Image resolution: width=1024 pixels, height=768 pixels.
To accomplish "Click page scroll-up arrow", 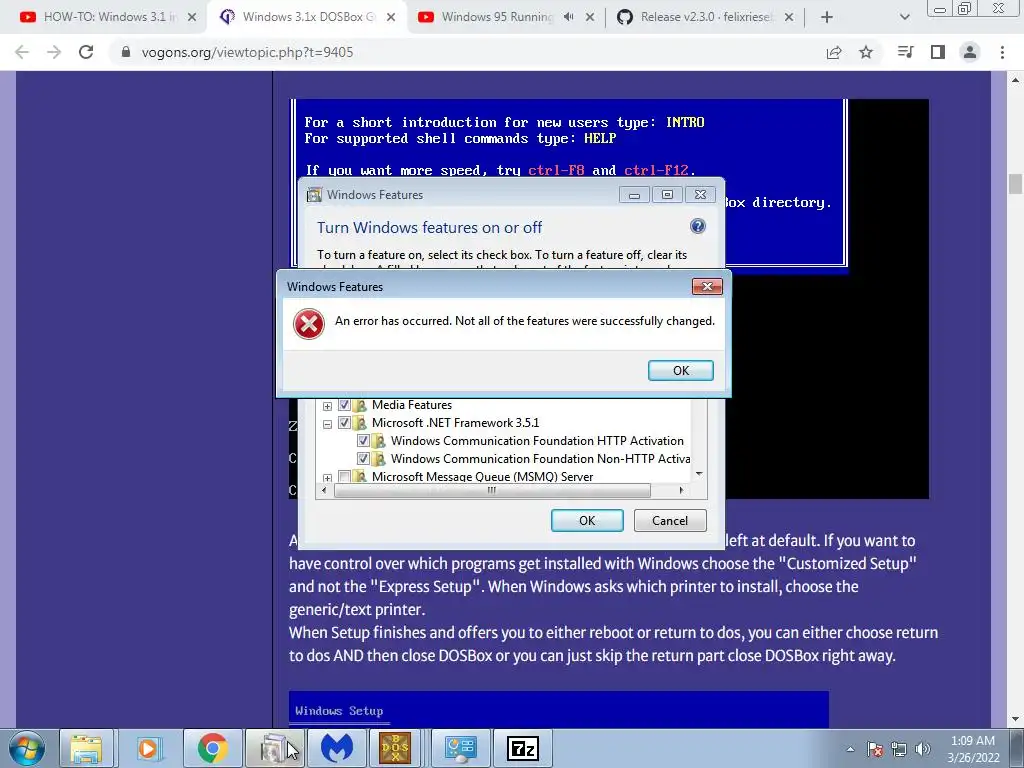I will [1015, 80].
